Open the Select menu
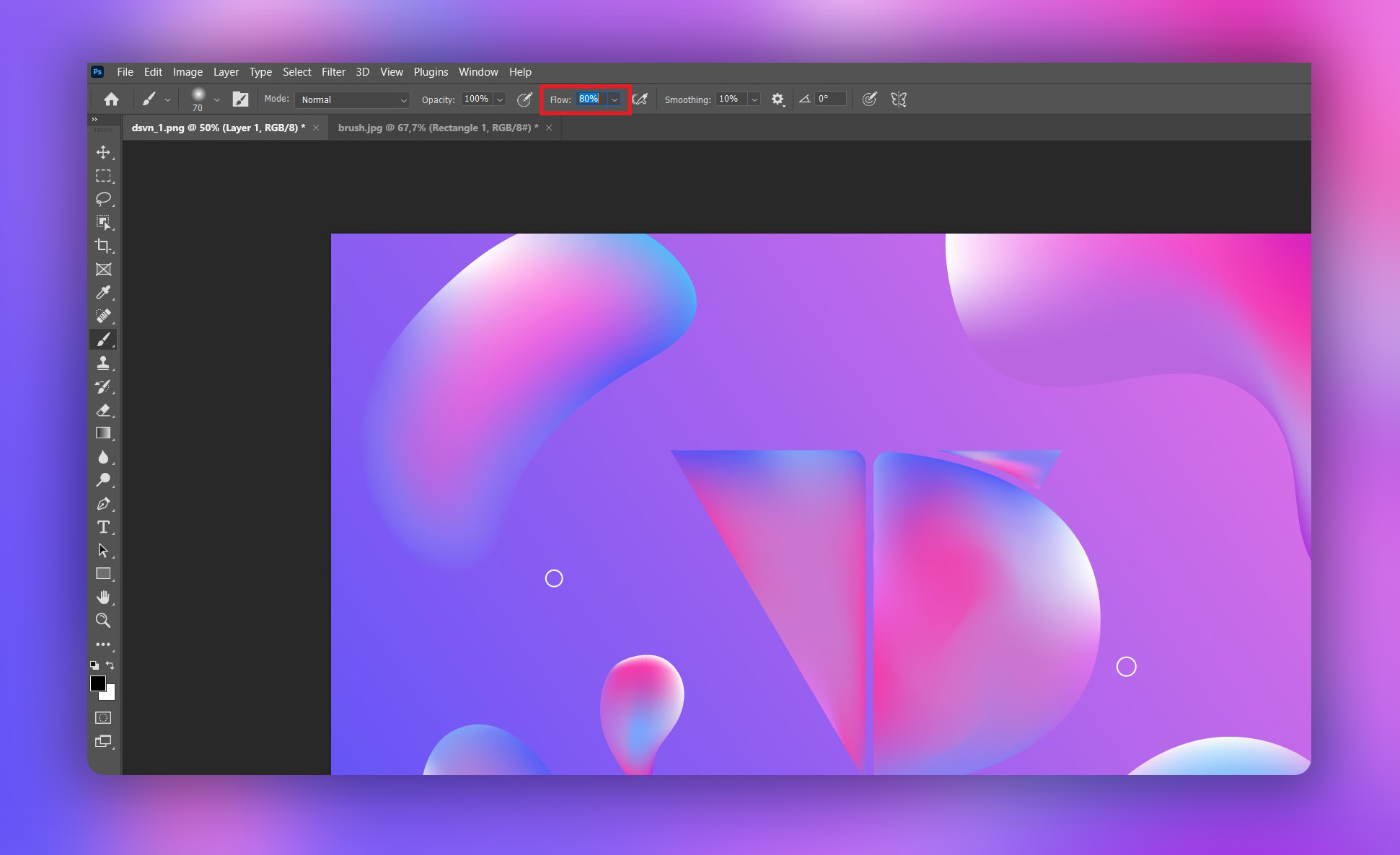 click(296, 72)
